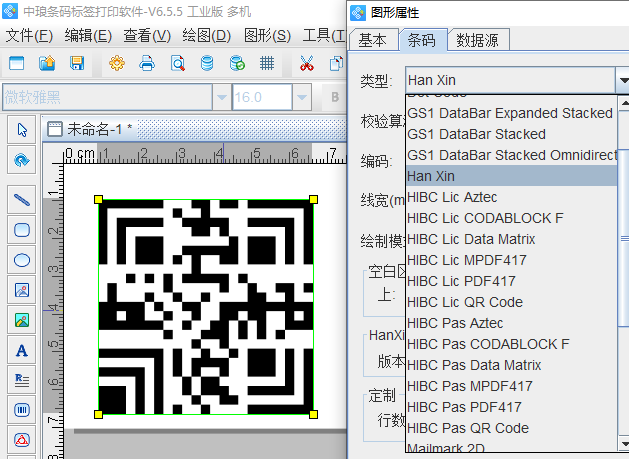
Task: Open the 图形(S) menu
Action: (267, 36)
